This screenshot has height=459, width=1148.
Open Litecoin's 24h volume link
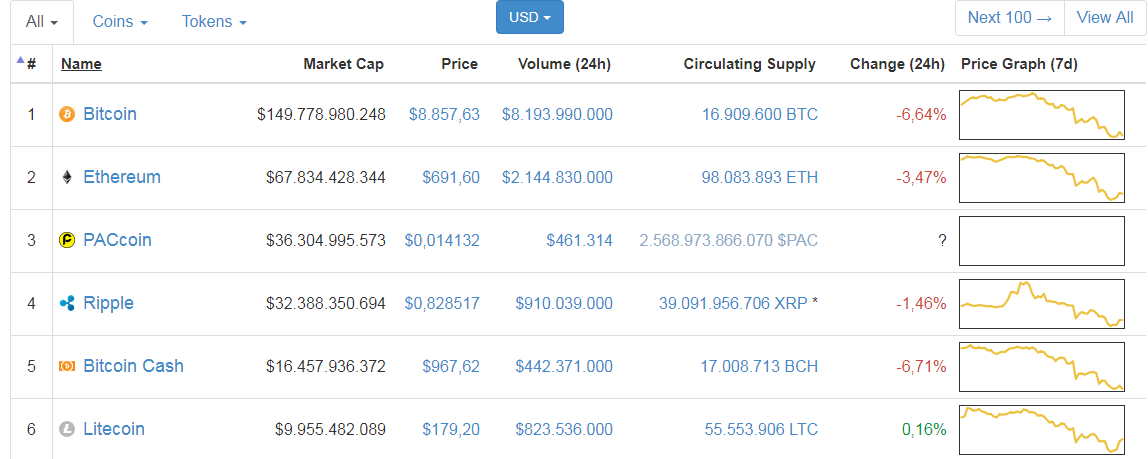[564, 430]
